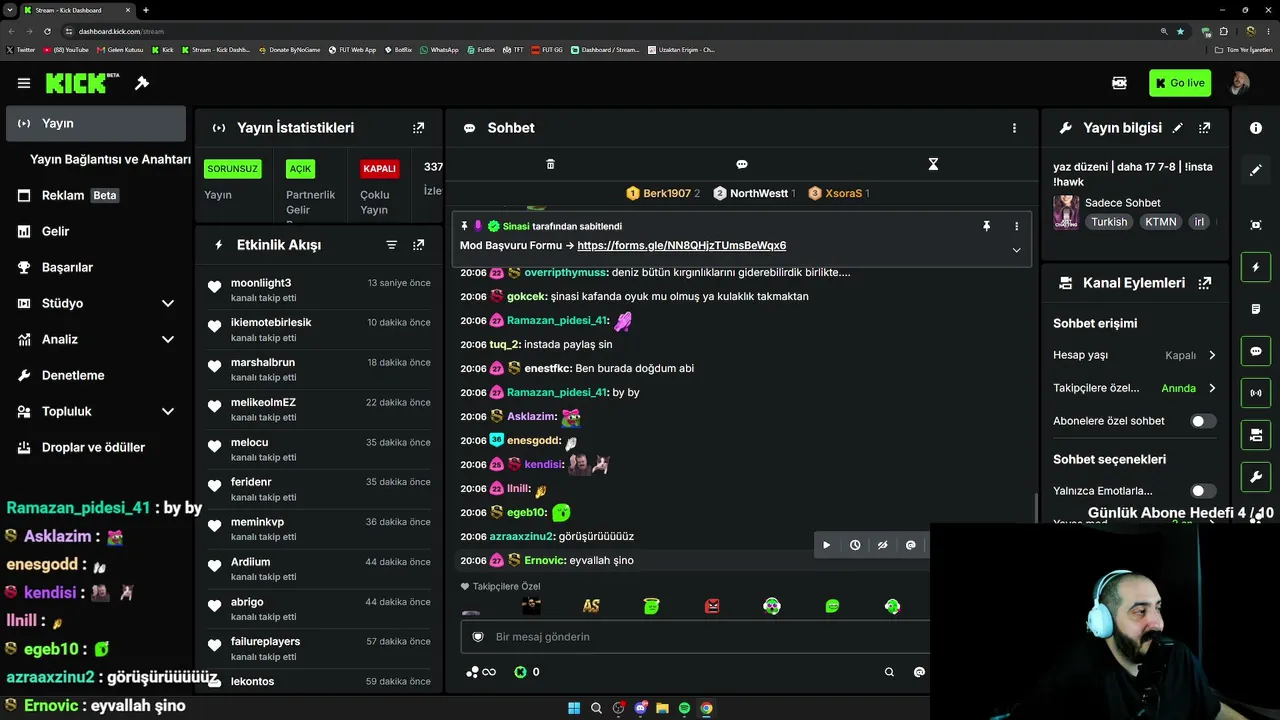
Task: Click in the Bir mesaj gönderin field
Action: pyautogui.click(x=695, y=637)
